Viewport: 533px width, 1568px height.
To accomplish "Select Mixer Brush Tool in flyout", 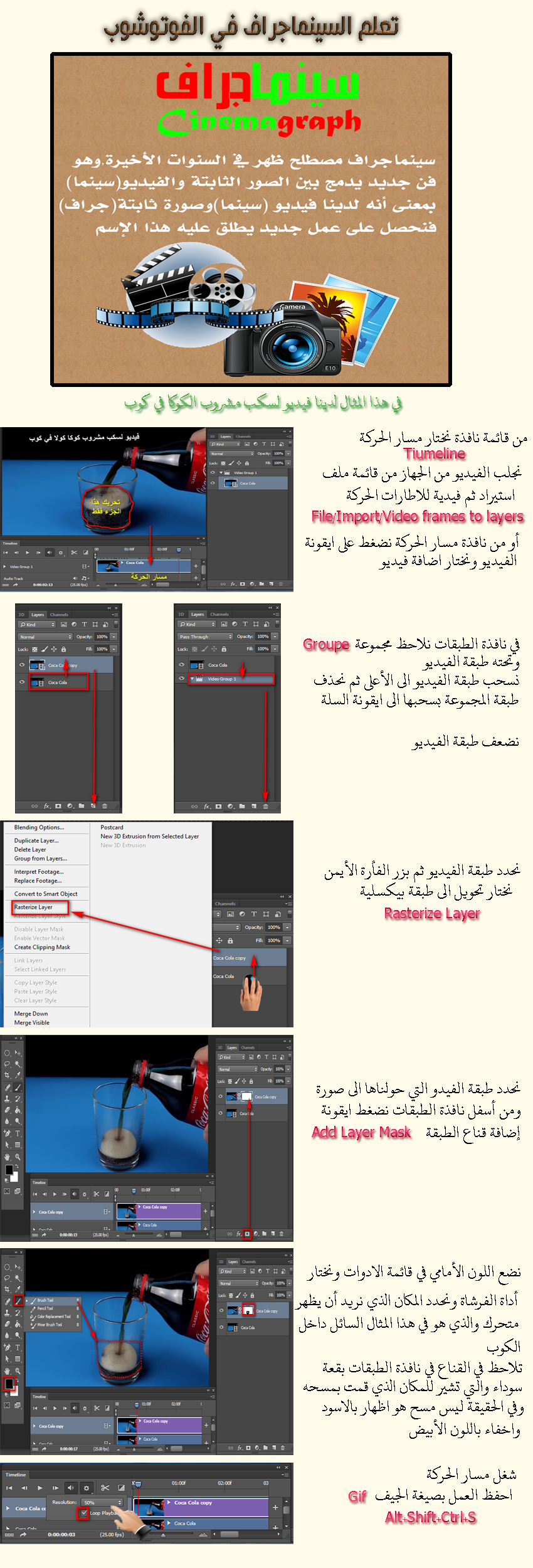I will point(49,1325).
